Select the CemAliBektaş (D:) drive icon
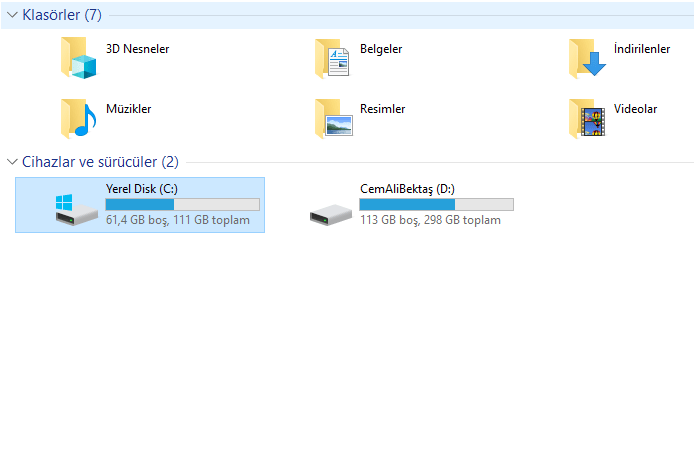 click(x=331, y=215)
